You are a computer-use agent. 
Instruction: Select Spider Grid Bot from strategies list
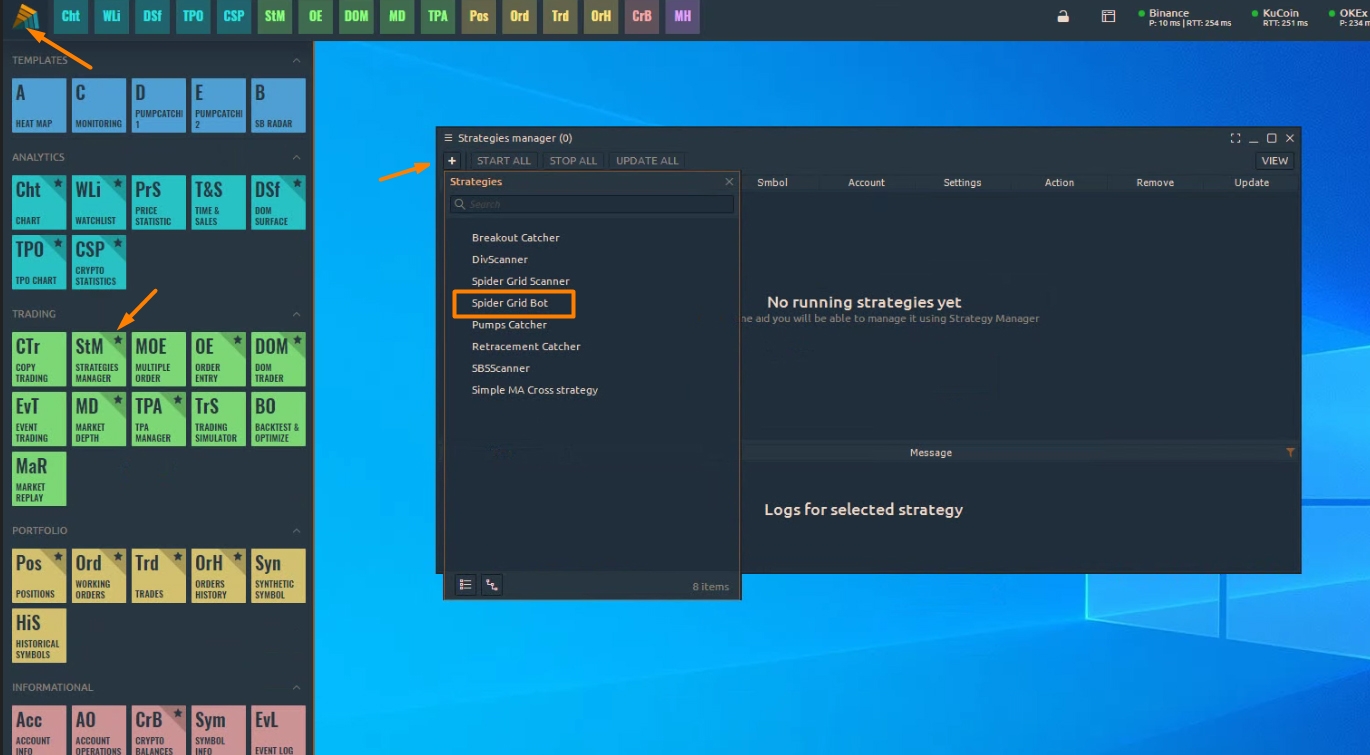coord(510,303)
